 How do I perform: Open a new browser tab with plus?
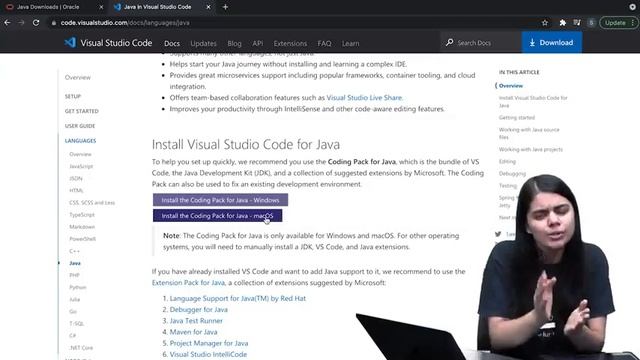(225, 7)
